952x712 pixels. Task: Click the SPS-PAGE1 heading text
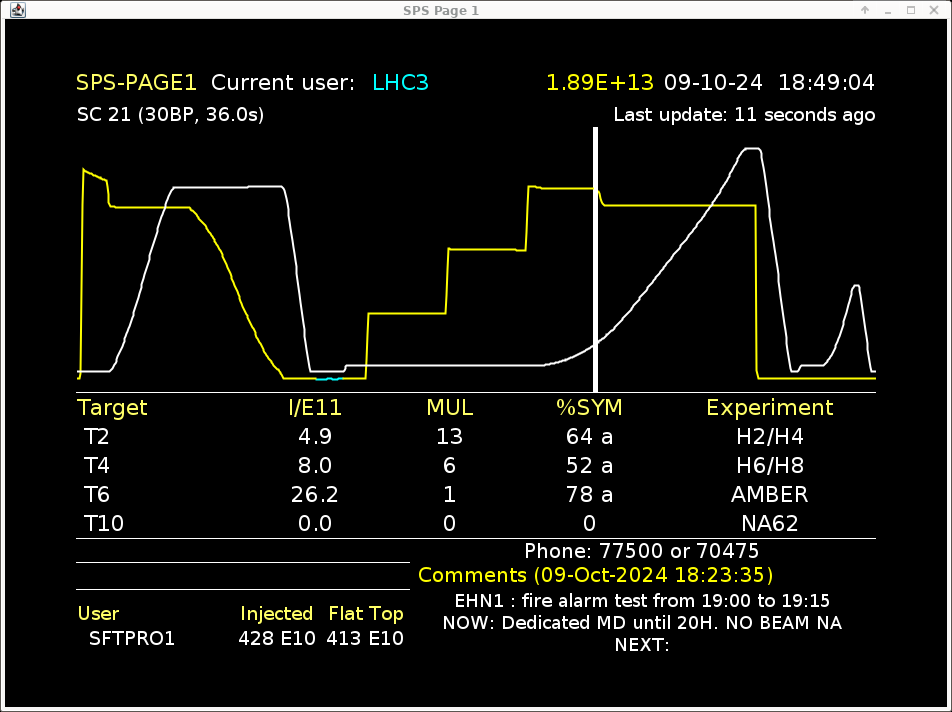click(x=137, y=83)
